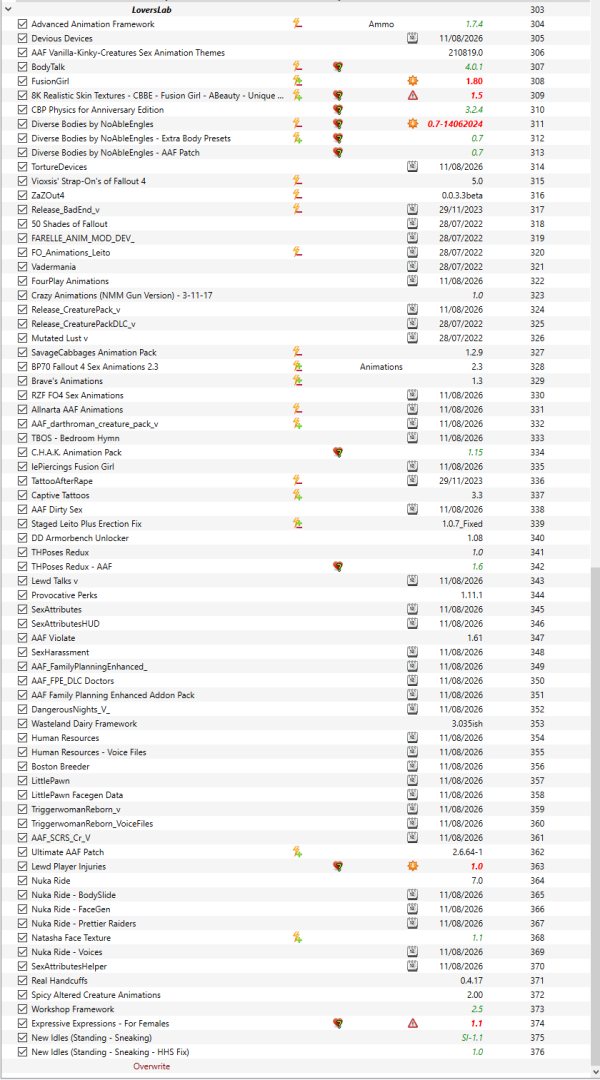
Task: Select the Crazy Animations (NMM Gun Version) row
Action: click(x=295, y=295)
